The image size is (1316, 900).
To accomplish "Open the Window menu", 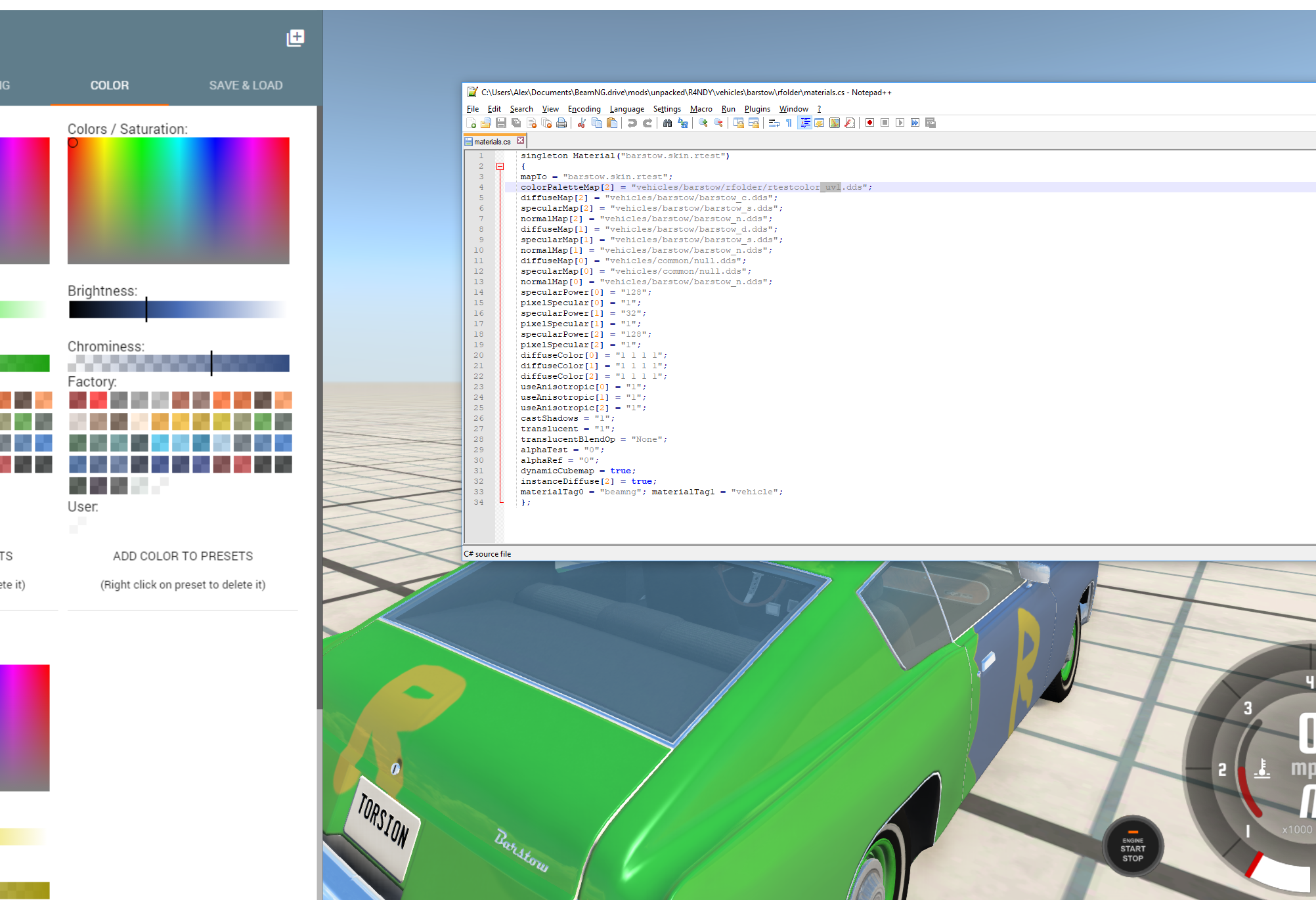I will (794, 109).
